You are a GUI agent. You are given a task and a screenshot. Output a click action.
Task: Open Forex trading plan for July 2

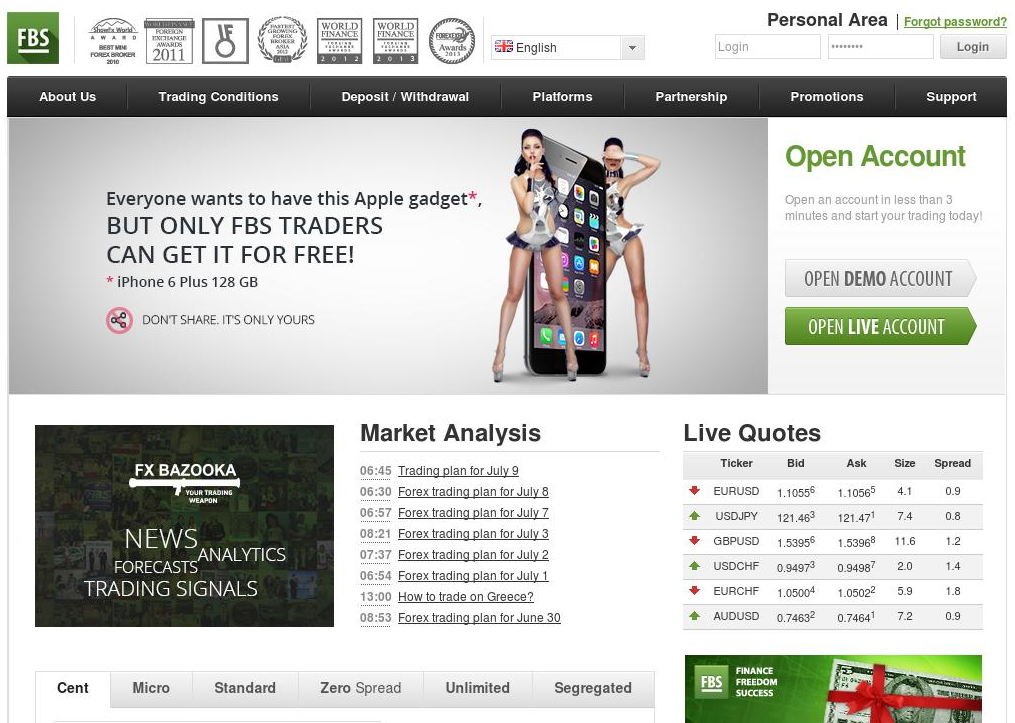[x=473, y=555]
